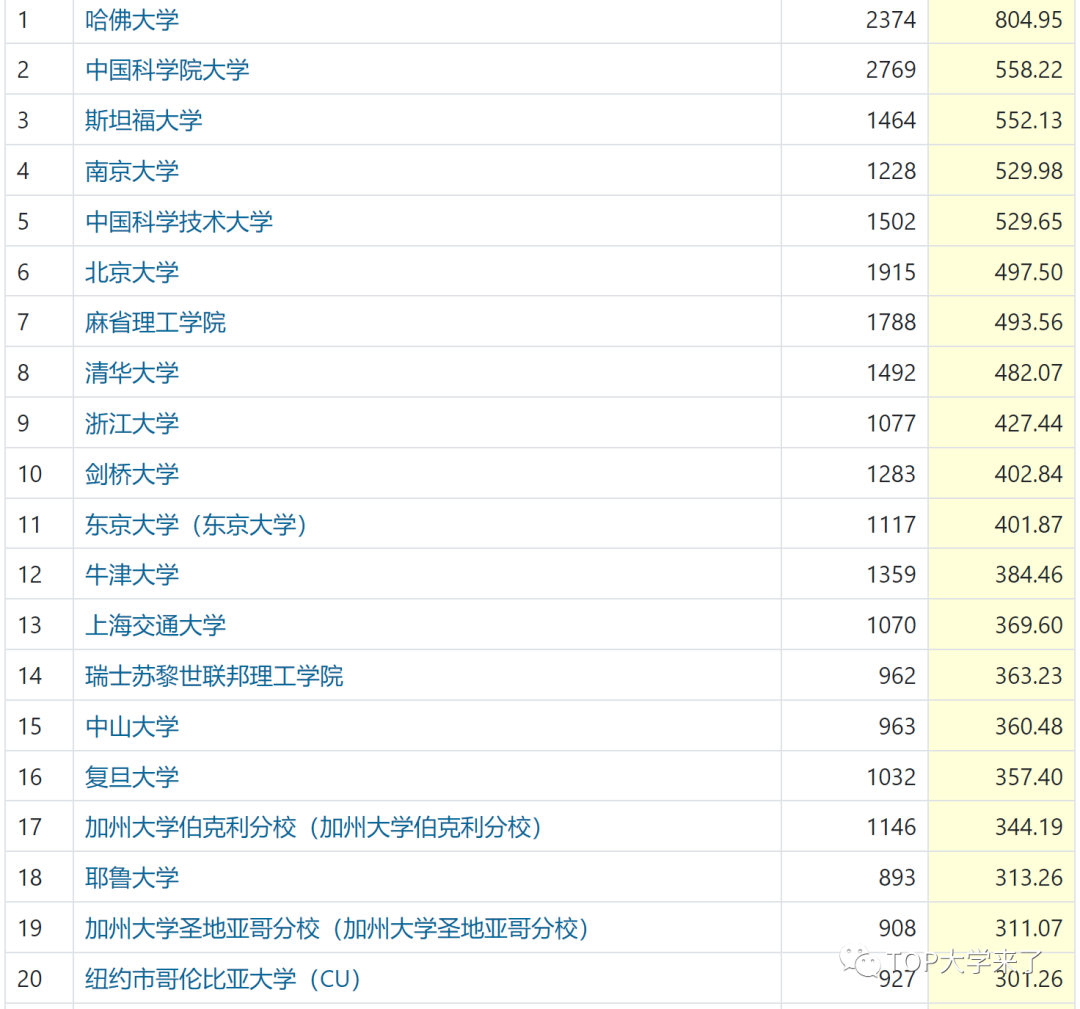The image size is (1080, 1009).
Task: Select the 南京大学 link
Action: click(x=132, y=171)
